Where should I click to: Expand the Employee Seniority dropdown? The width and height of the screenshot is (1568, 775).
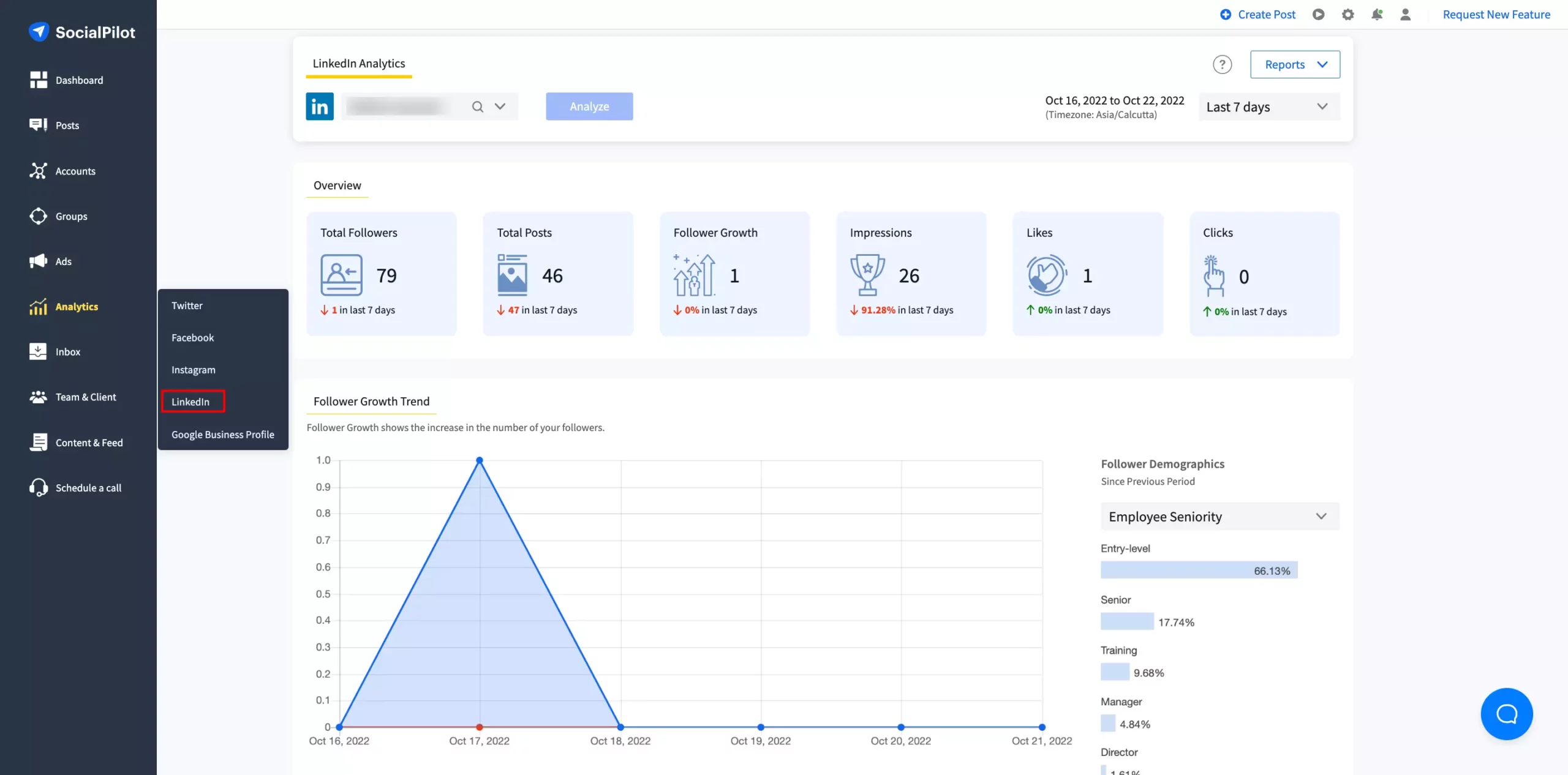click(1219, 517)
